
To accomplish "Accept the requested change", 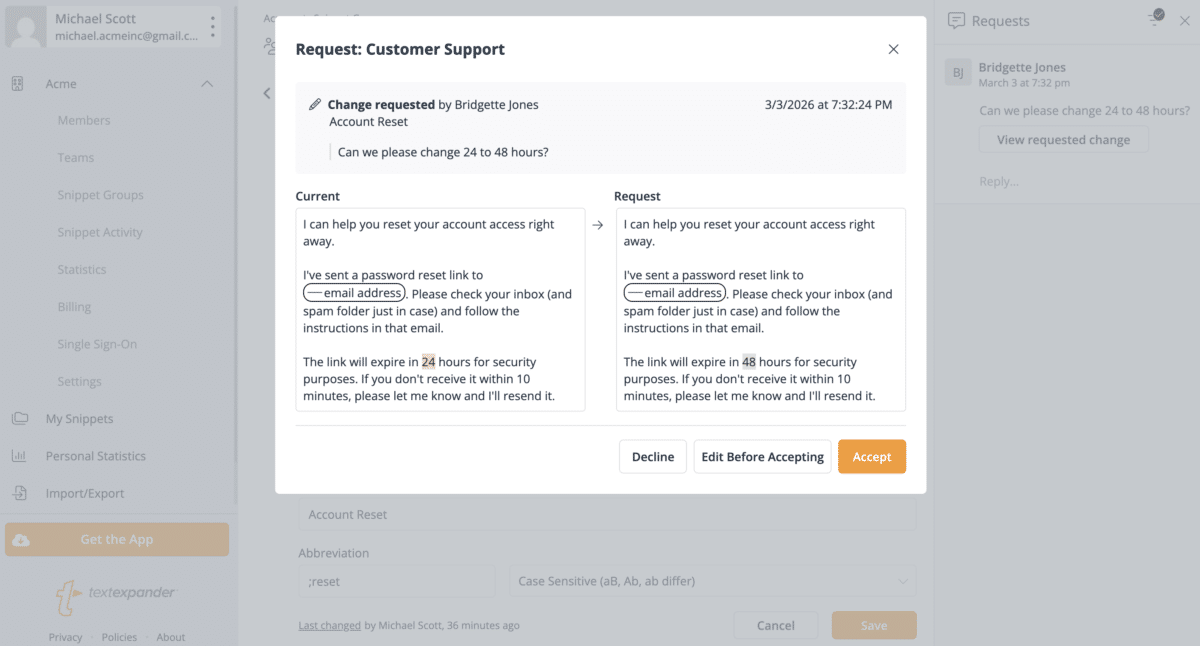I will (871, 457).
